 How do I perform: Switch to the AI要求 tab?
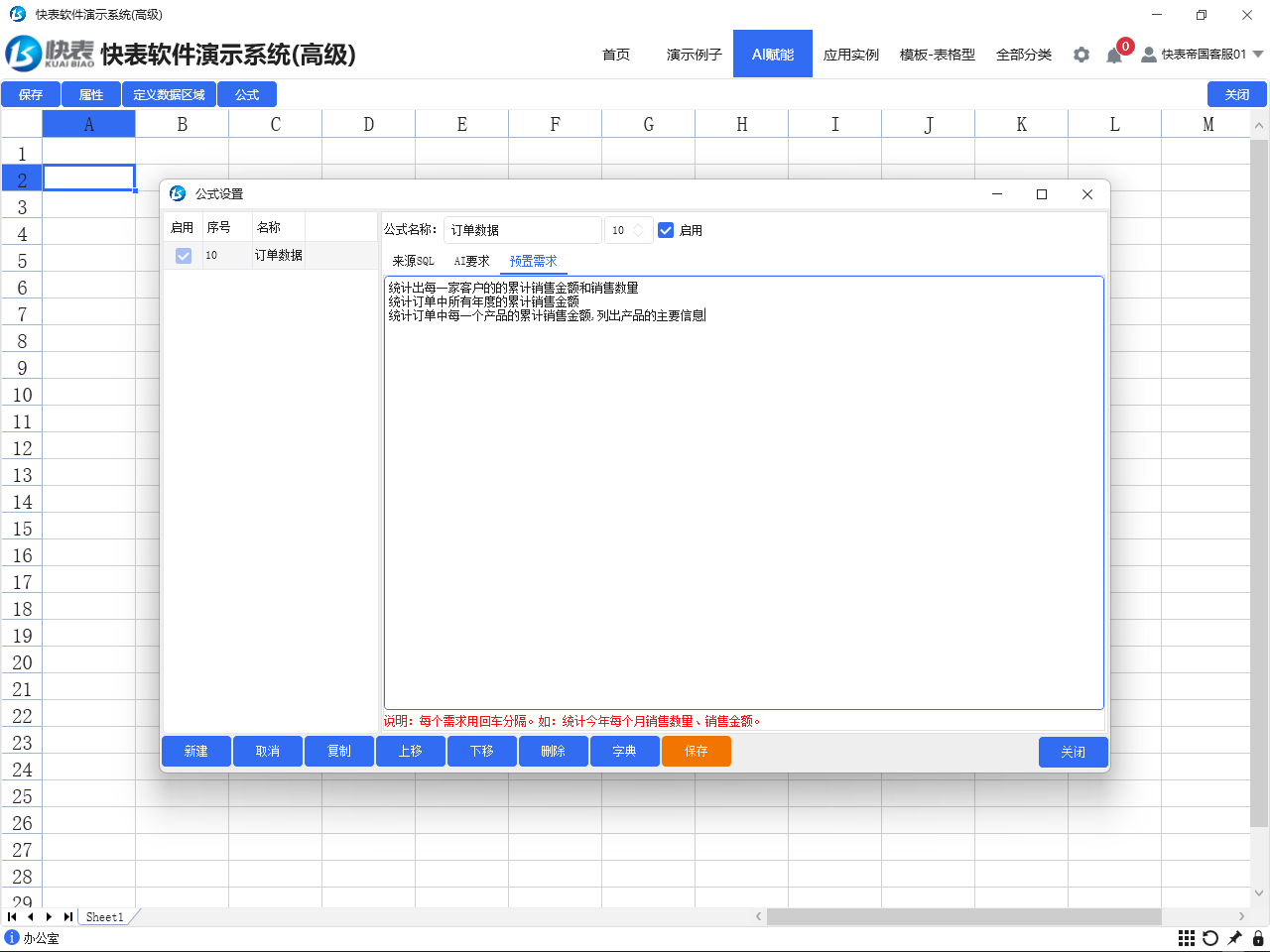point(471,261)
